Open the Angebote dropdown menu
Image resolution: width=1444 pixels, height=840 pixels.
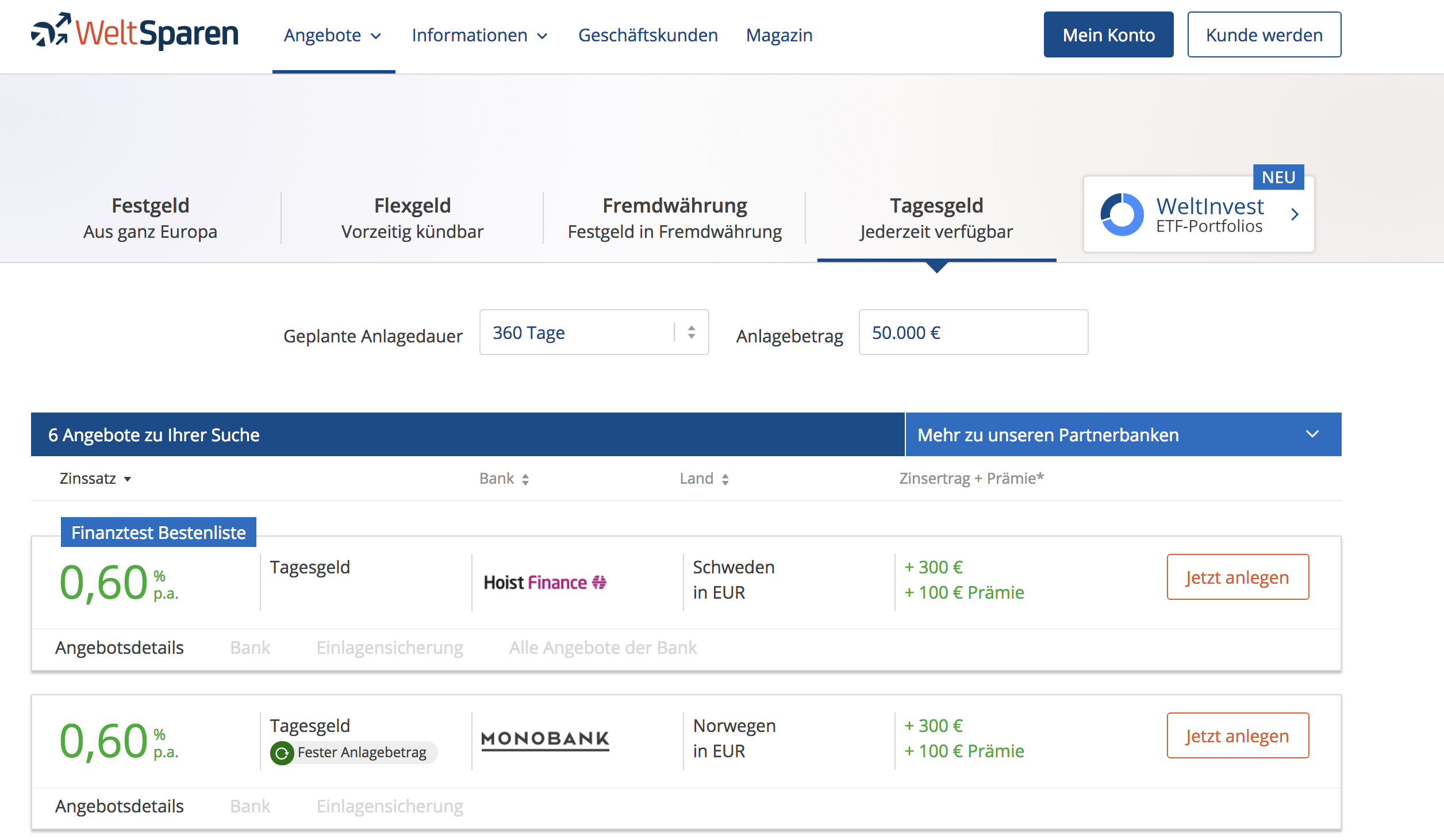(333, 35)
